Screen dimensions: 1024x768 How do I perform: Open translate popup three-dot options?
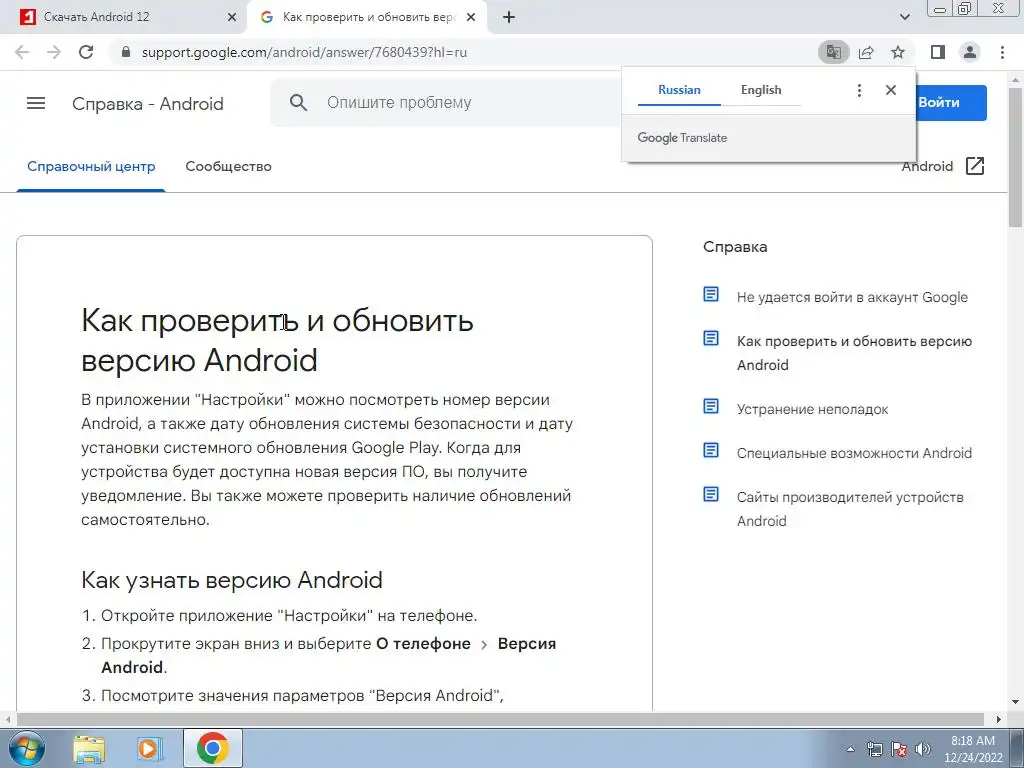coord(859,90)
